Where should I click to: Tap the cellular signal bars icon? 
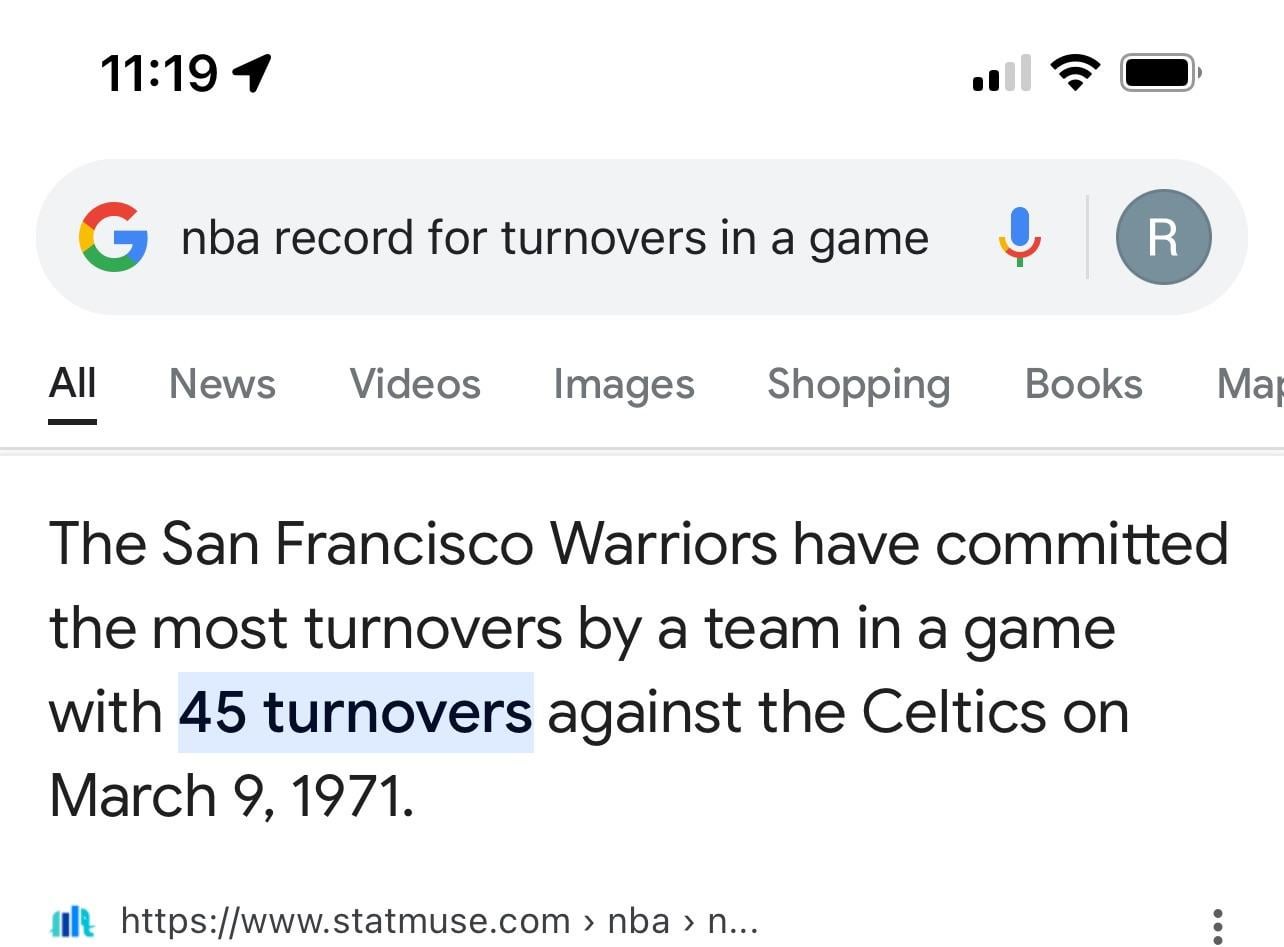point(1001,74)
